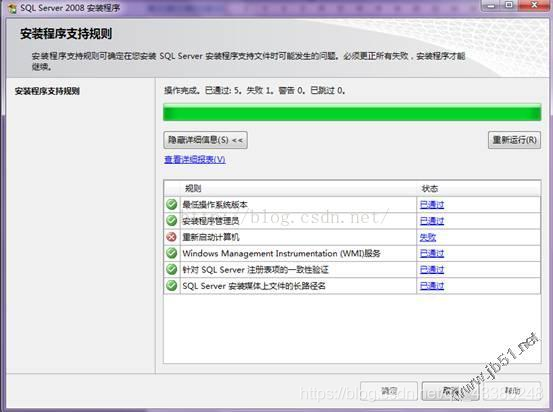Click the green progress bar
Viewport: 553px width, 412px height.
pyautogui.click(x=352, y=113)
